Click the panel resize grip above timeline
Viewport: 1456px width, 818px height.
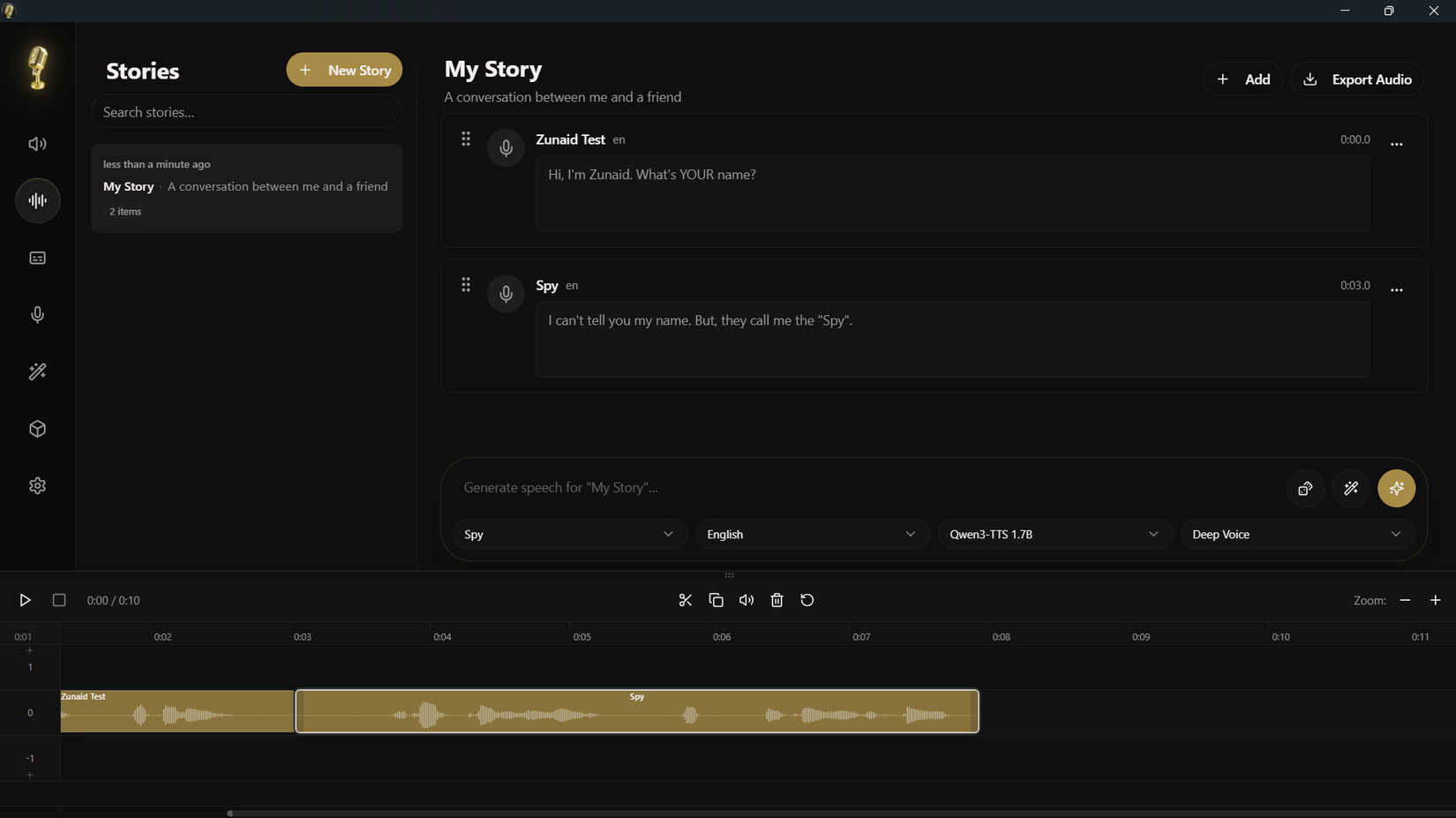tap(729, 574)
